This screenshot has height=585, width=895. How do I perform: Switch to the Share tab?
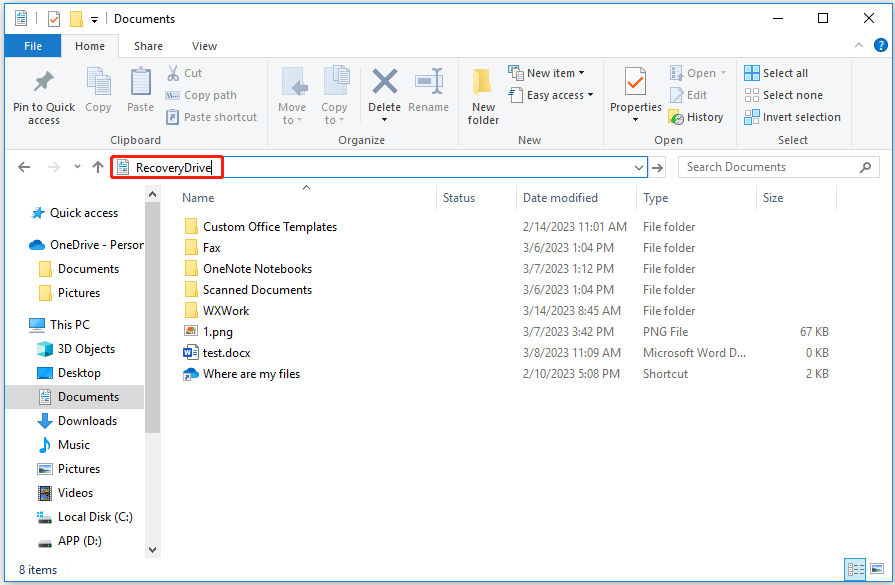[x=148, y=45]
